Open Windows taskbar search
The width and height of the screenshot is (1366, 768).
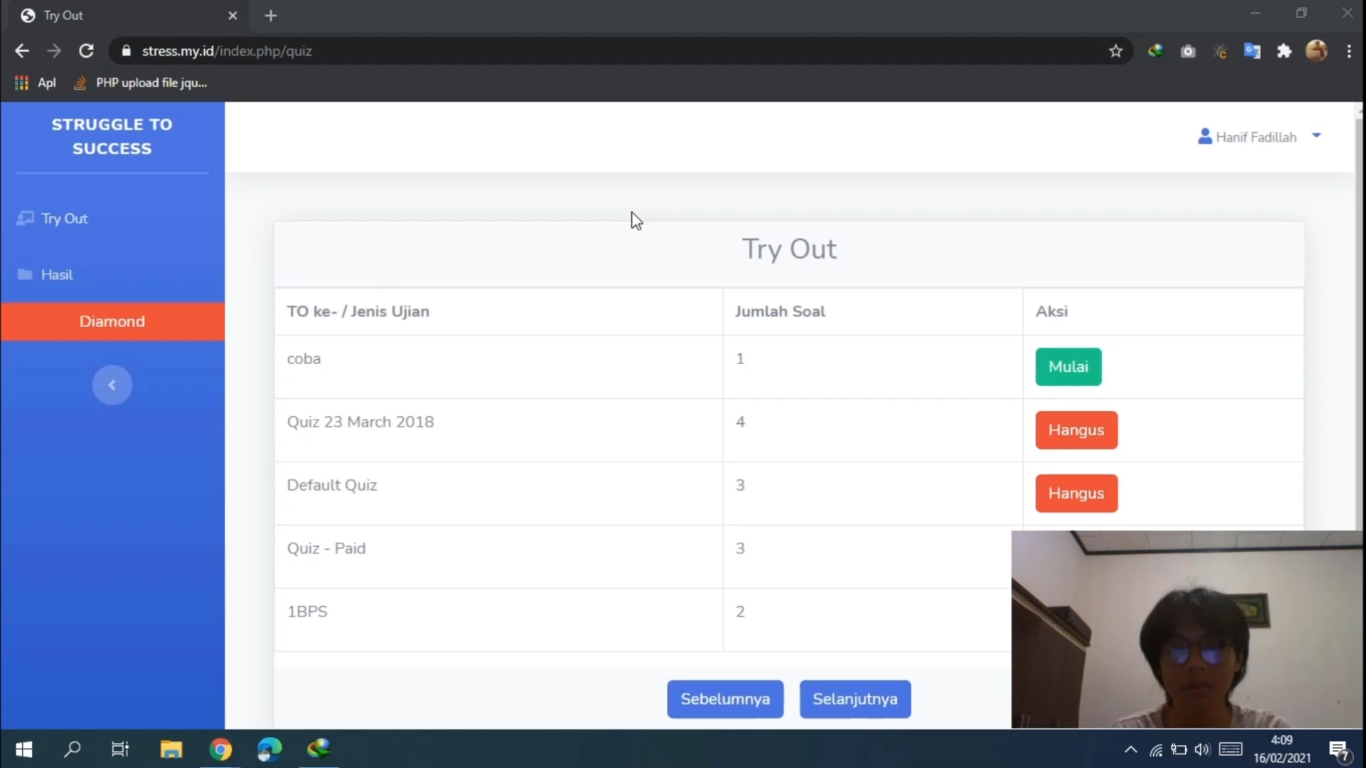tap(72, 749)
